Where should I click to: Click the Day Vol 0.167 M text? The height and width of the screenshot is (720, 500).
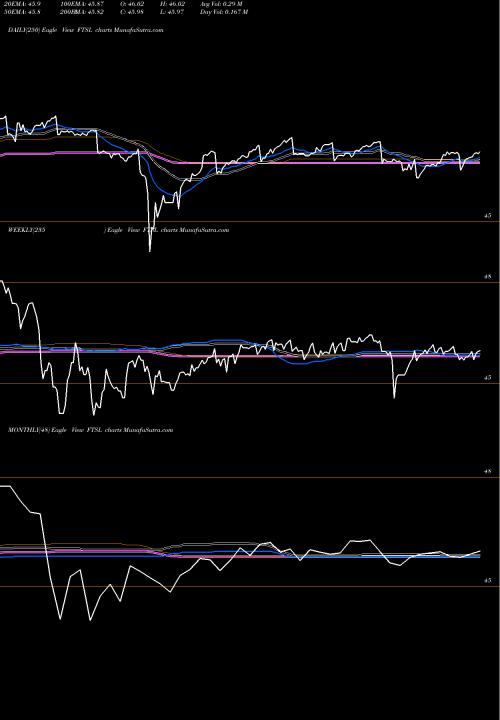click(x=224, y=12)
